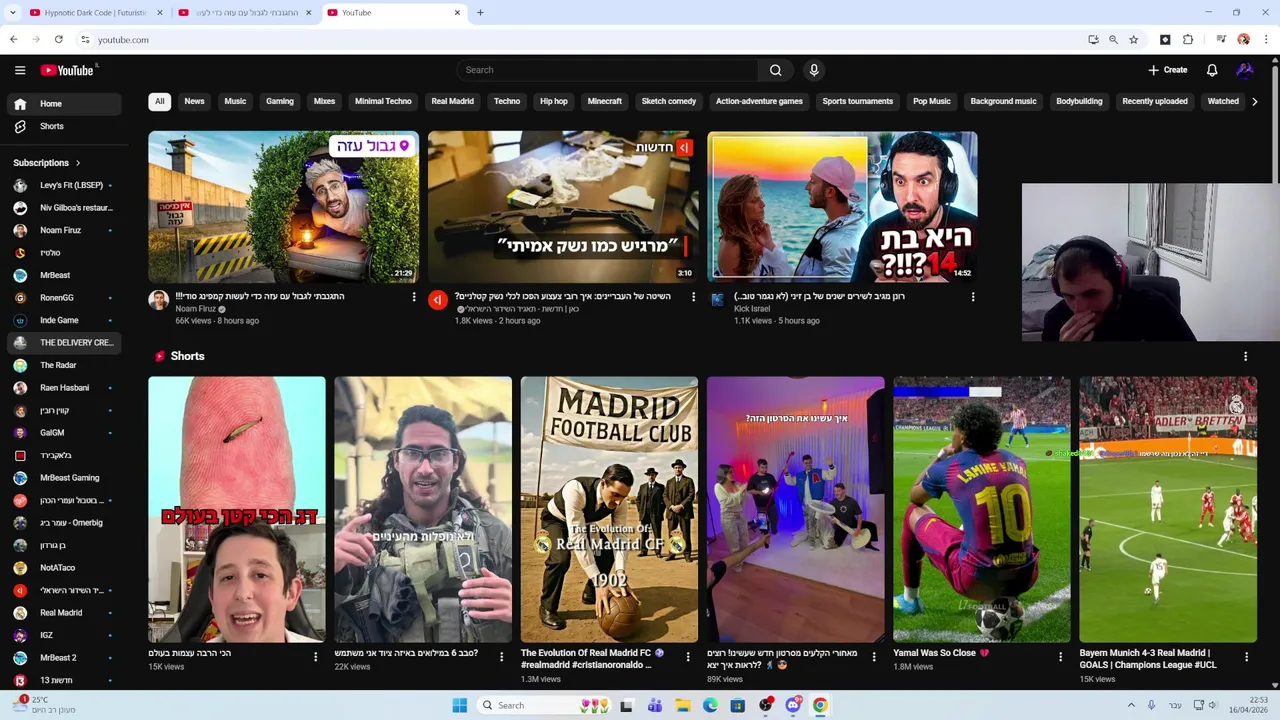The image size is (1280, 720).
Task: Open Levy's Fit subscription channel
Action: [64, 185]
